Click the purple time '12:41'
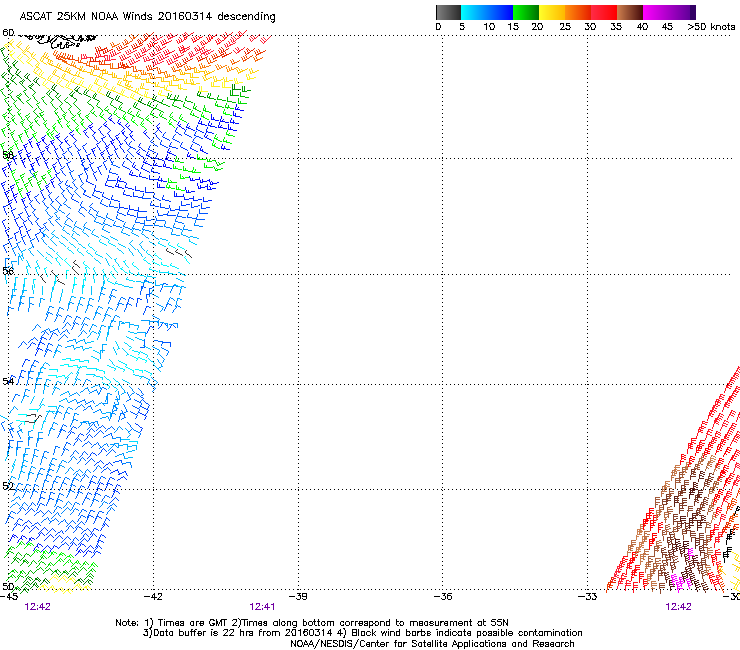This screenshot has width=740, height=650. tap(262, 607)
